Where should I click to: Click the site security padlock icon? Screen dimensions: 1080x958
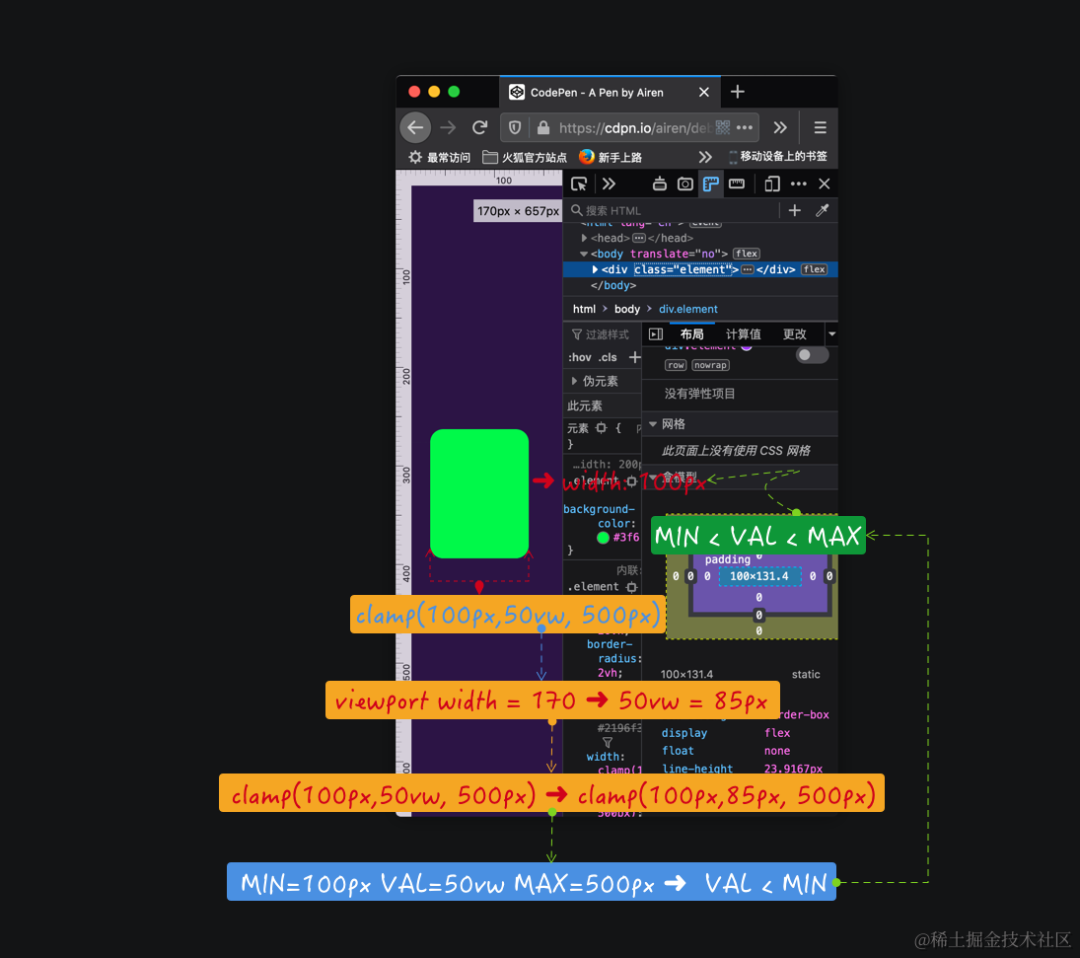coord(543,127)
